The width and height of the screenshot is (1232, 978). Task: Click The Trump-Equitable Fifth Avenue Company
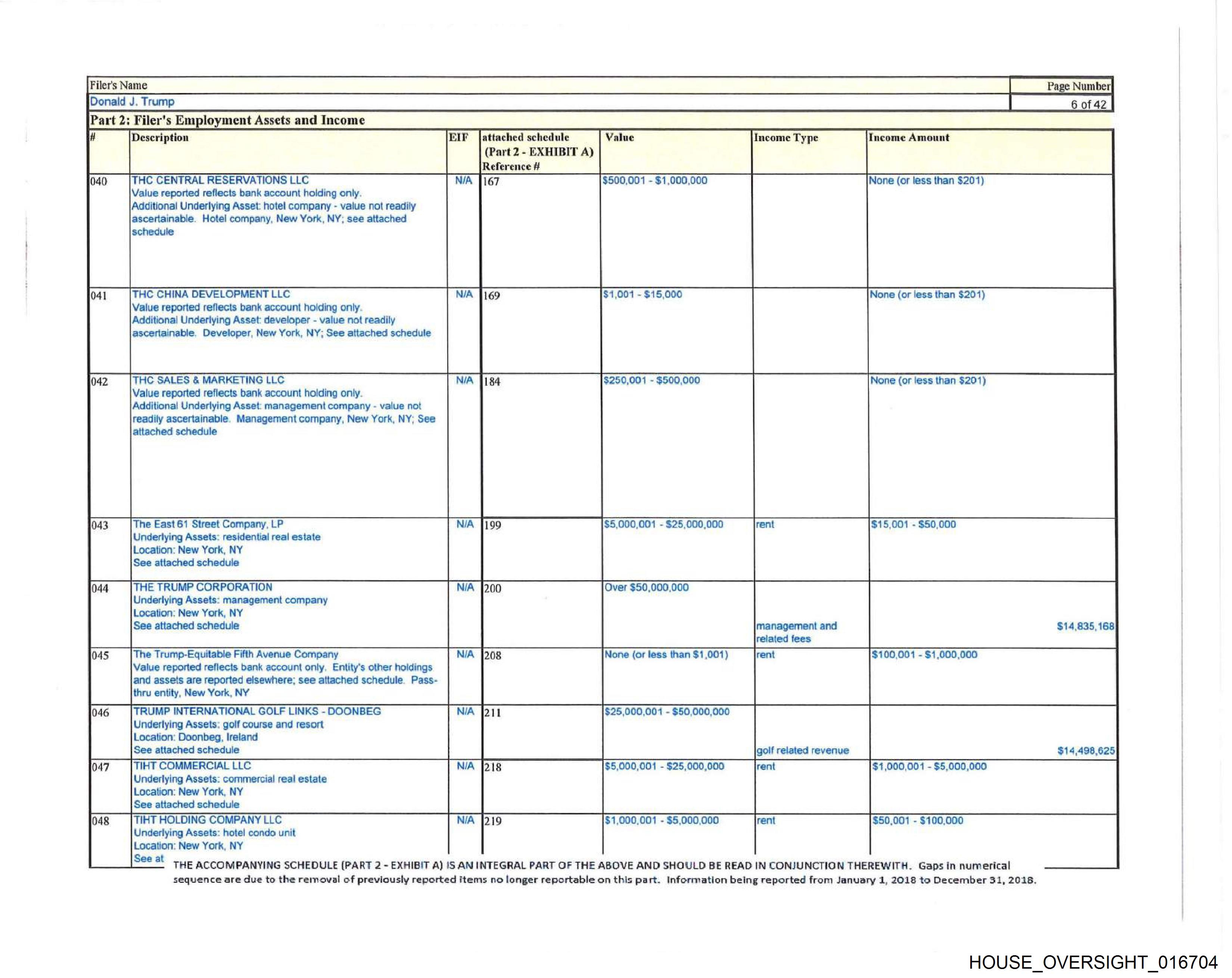click(x=236, y=654)
